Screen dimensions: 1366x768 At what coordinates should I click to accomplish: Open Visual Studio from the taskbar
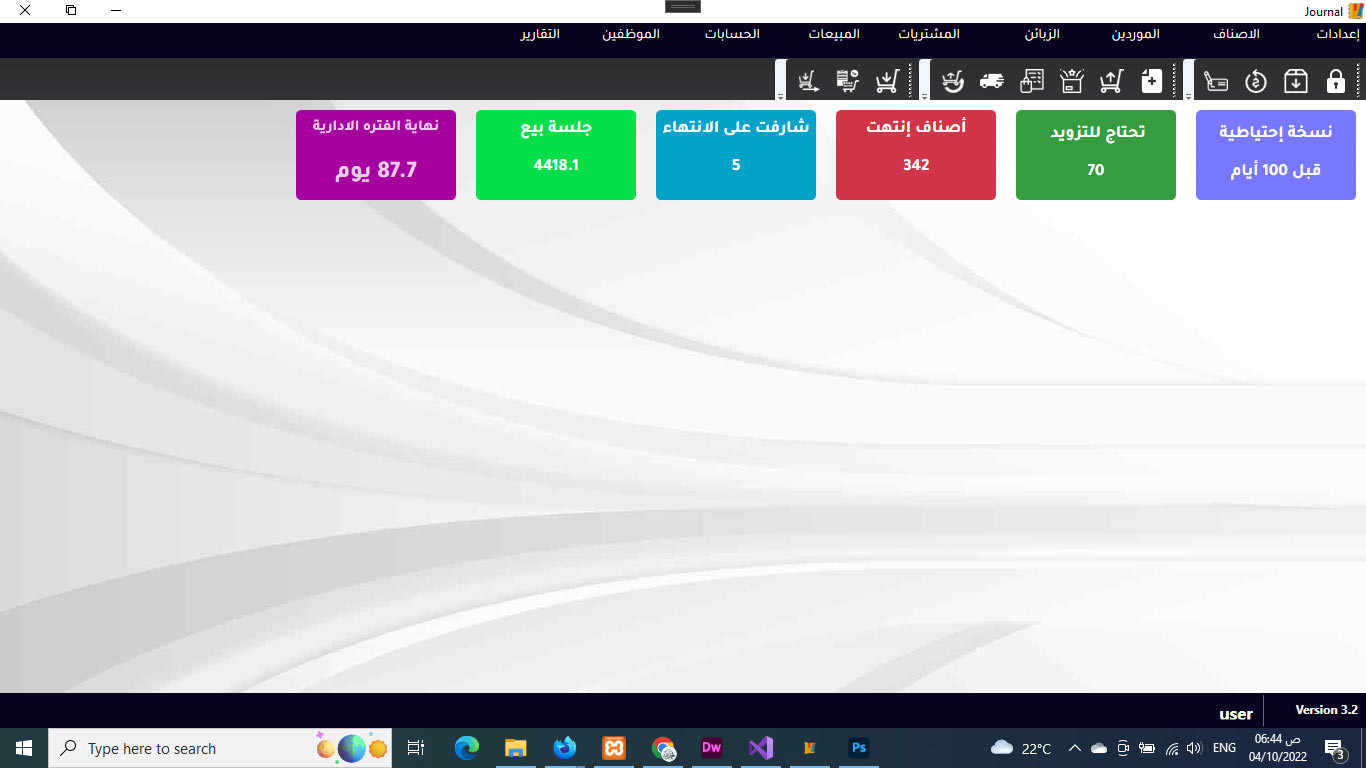(761, 748)
